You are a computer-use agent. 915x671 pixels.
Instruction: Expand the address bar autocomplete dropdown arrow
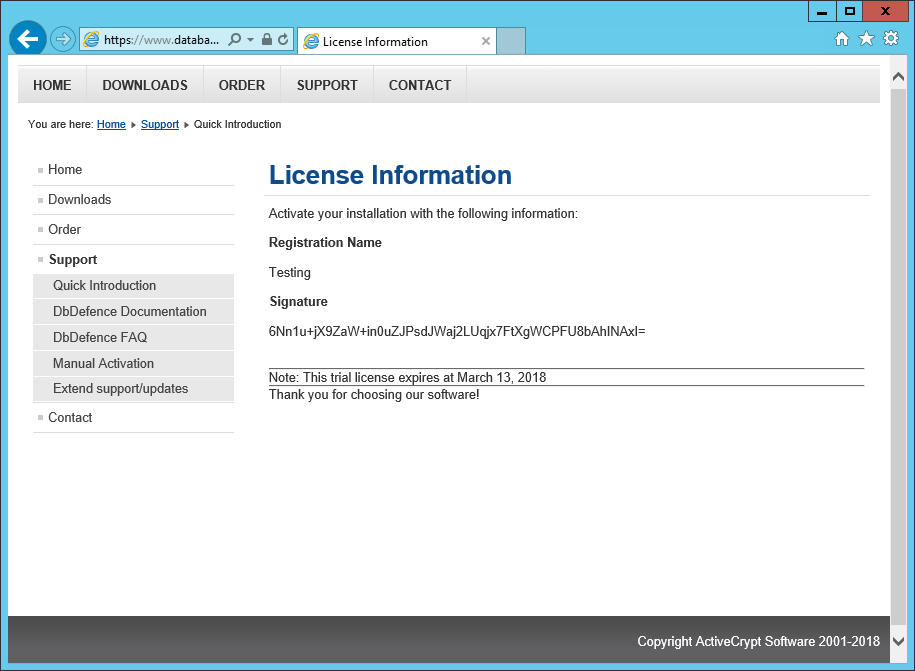[250, 40]
